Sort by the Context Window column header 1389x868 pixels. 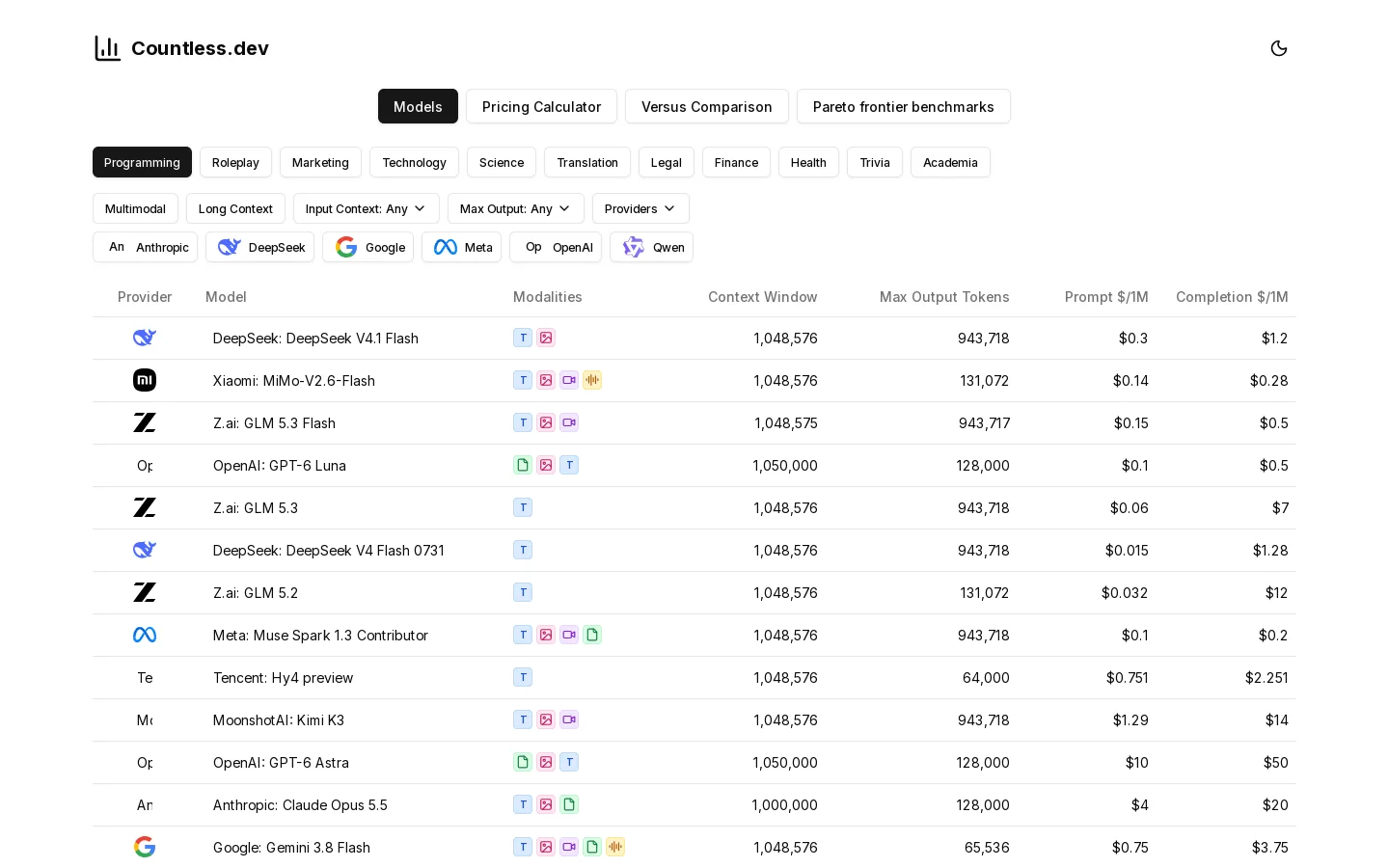click(x=762, y=297)
